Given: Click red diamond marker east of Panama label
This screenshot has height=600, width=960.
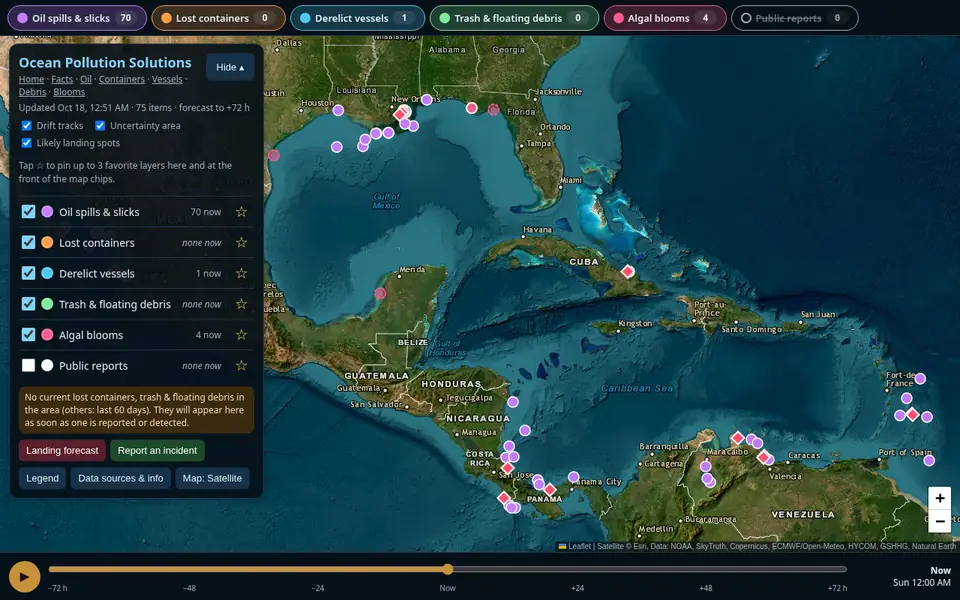Looking at the screenshot, I should (550, 490).
